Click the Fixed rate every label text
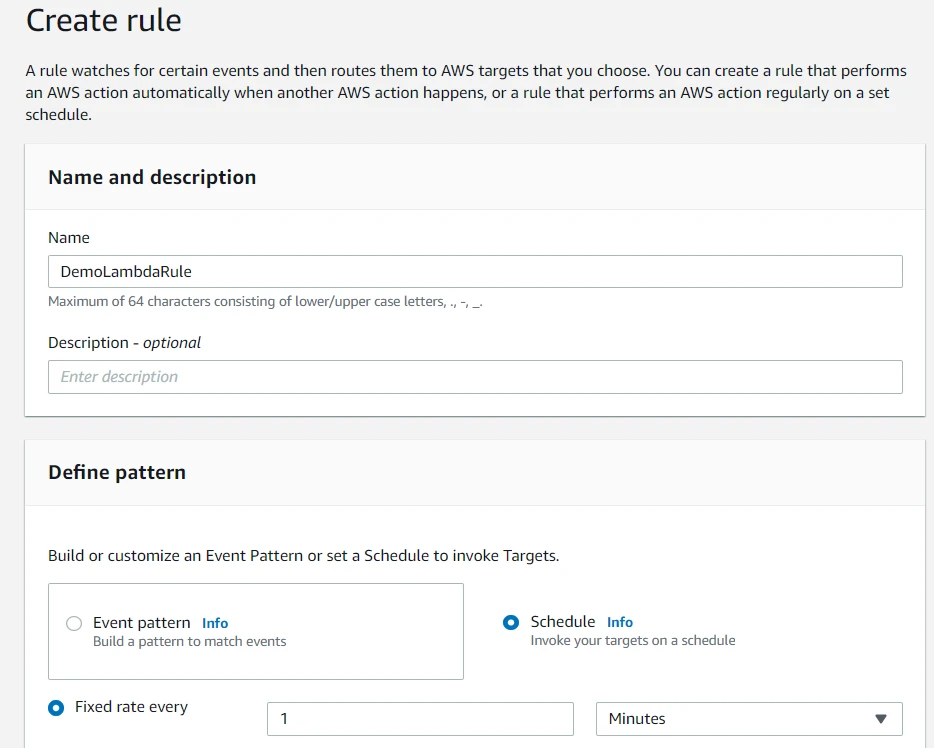934x748 pixels. coord(131,707)
